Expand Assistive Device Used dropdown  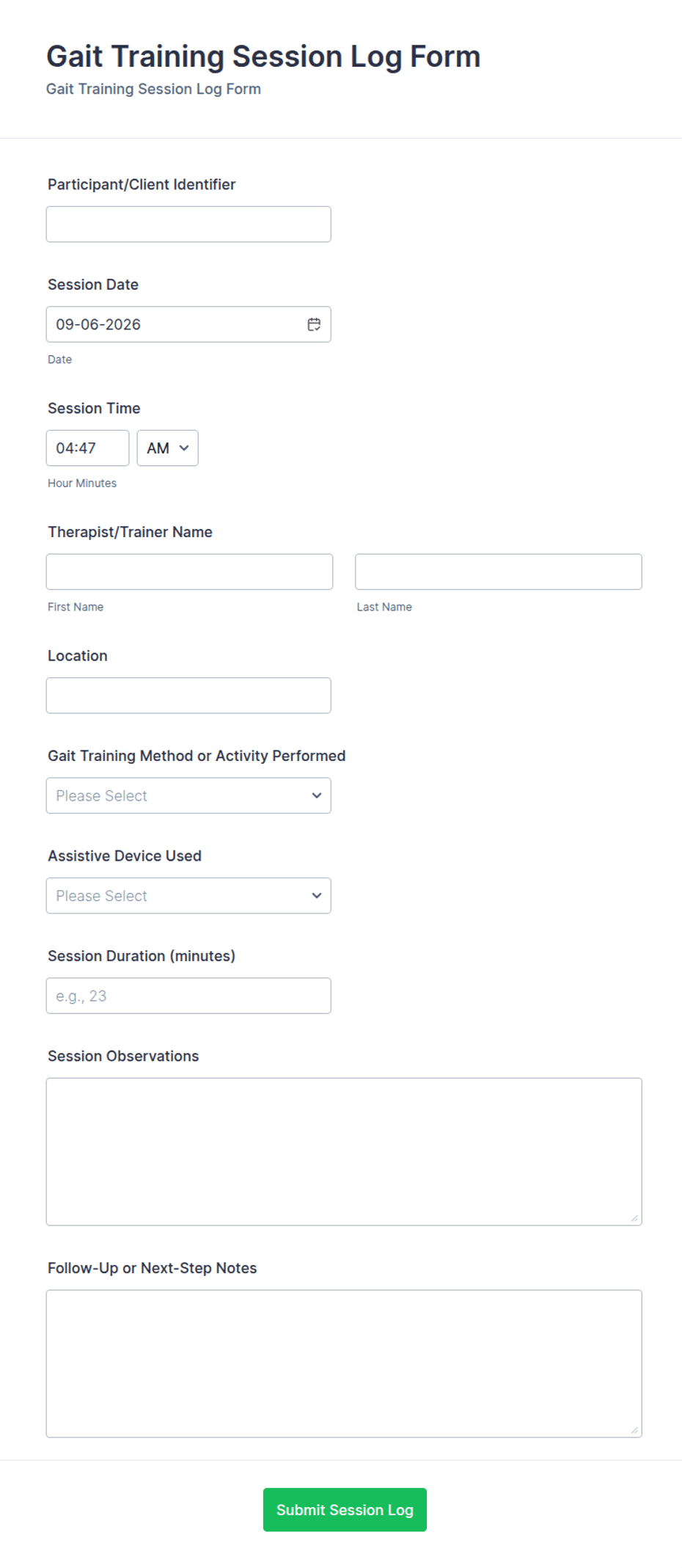click(188, 896)
